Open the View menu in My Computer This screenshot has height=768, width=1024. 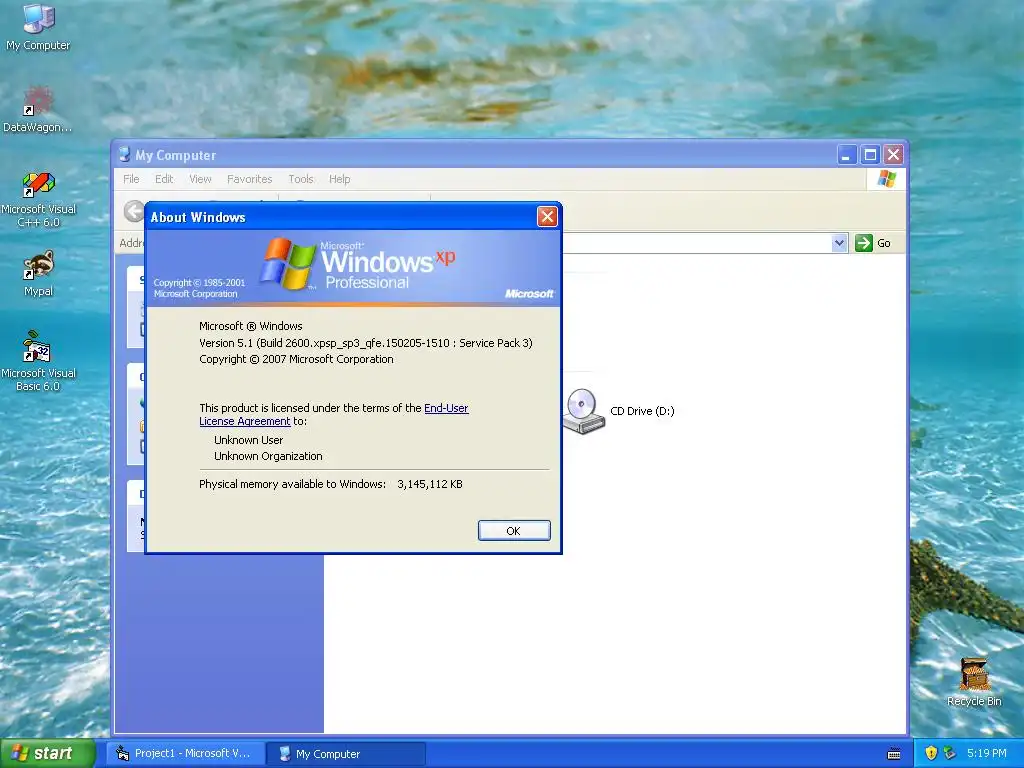pos(200,179)
